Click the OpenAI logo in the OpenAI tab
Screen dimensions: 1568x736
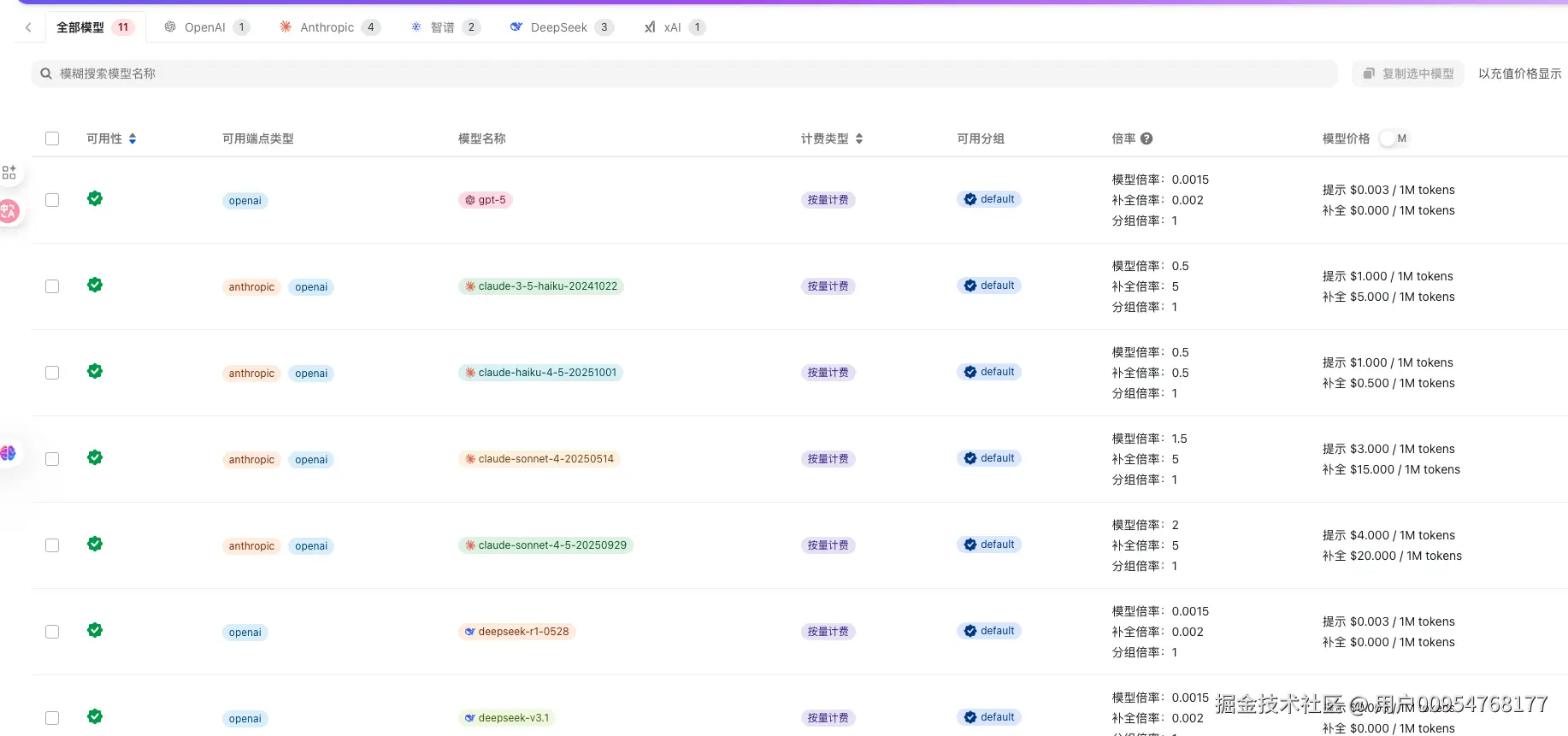point(170,27)
